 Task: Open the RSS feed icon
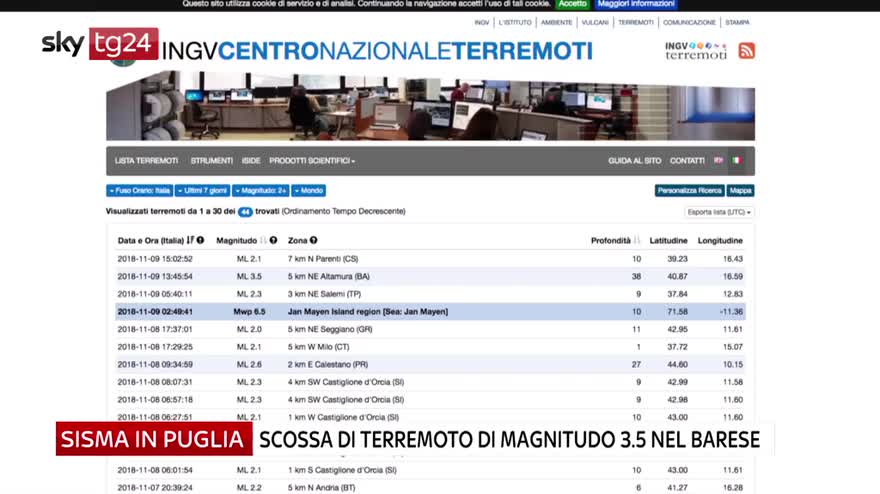(x=746, y=50)
